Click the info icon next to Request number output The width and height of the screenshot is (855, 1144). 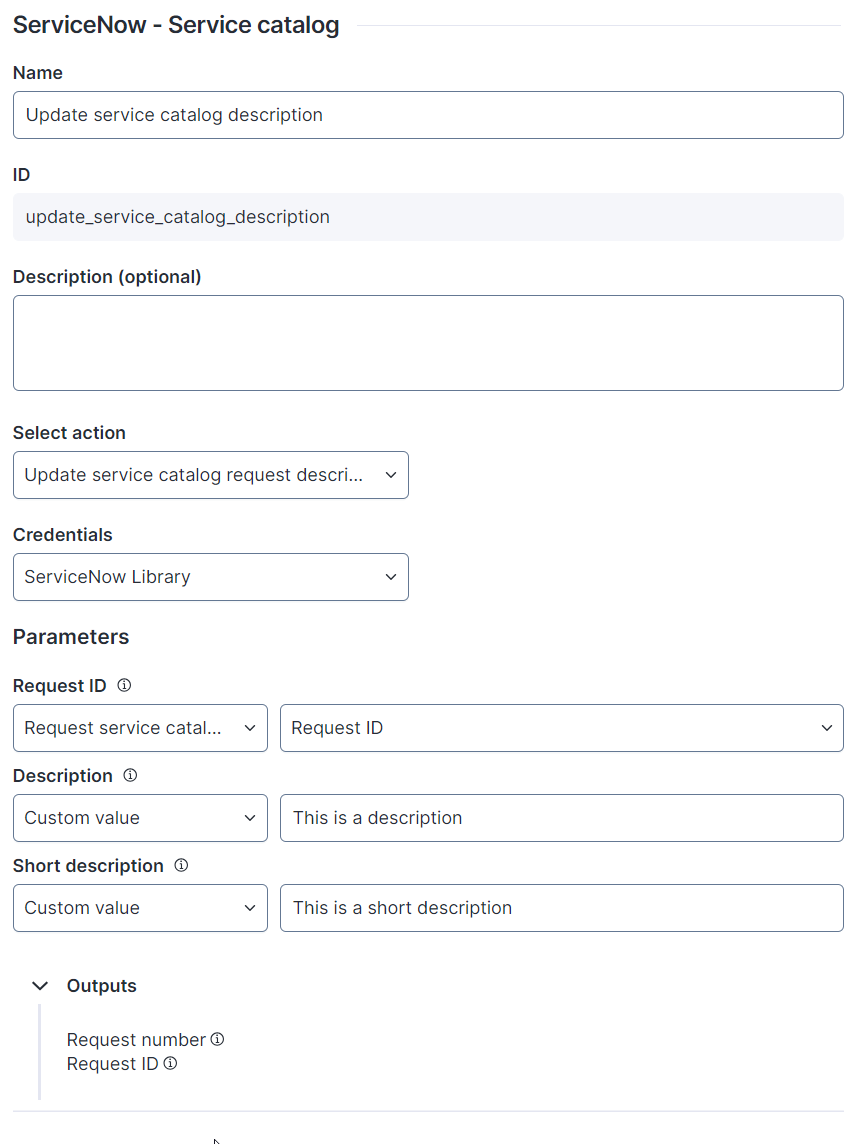[x=217, y=1039]
